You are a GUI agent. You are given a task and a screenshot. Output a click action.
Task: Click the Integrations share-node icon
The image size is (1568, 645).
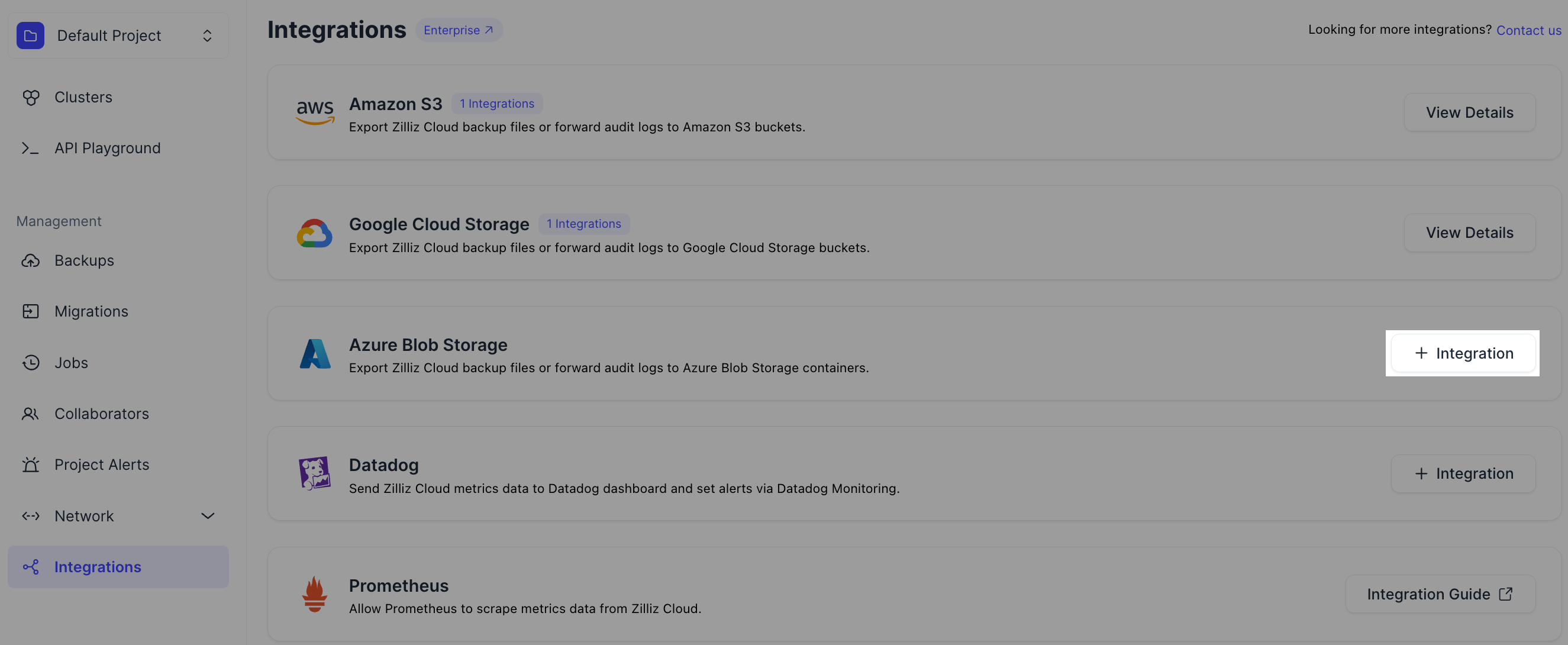30,567
